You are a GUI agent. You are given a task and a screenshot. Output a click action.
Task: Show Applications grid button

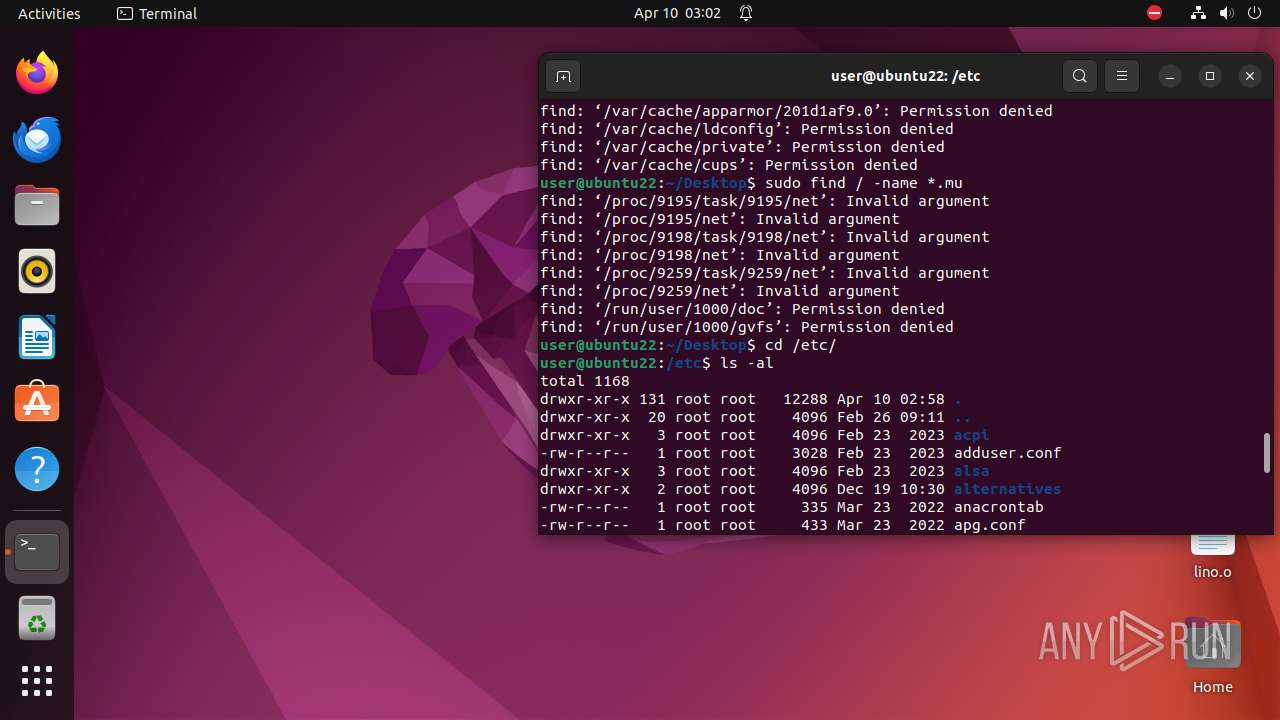[x=37, y=681]
